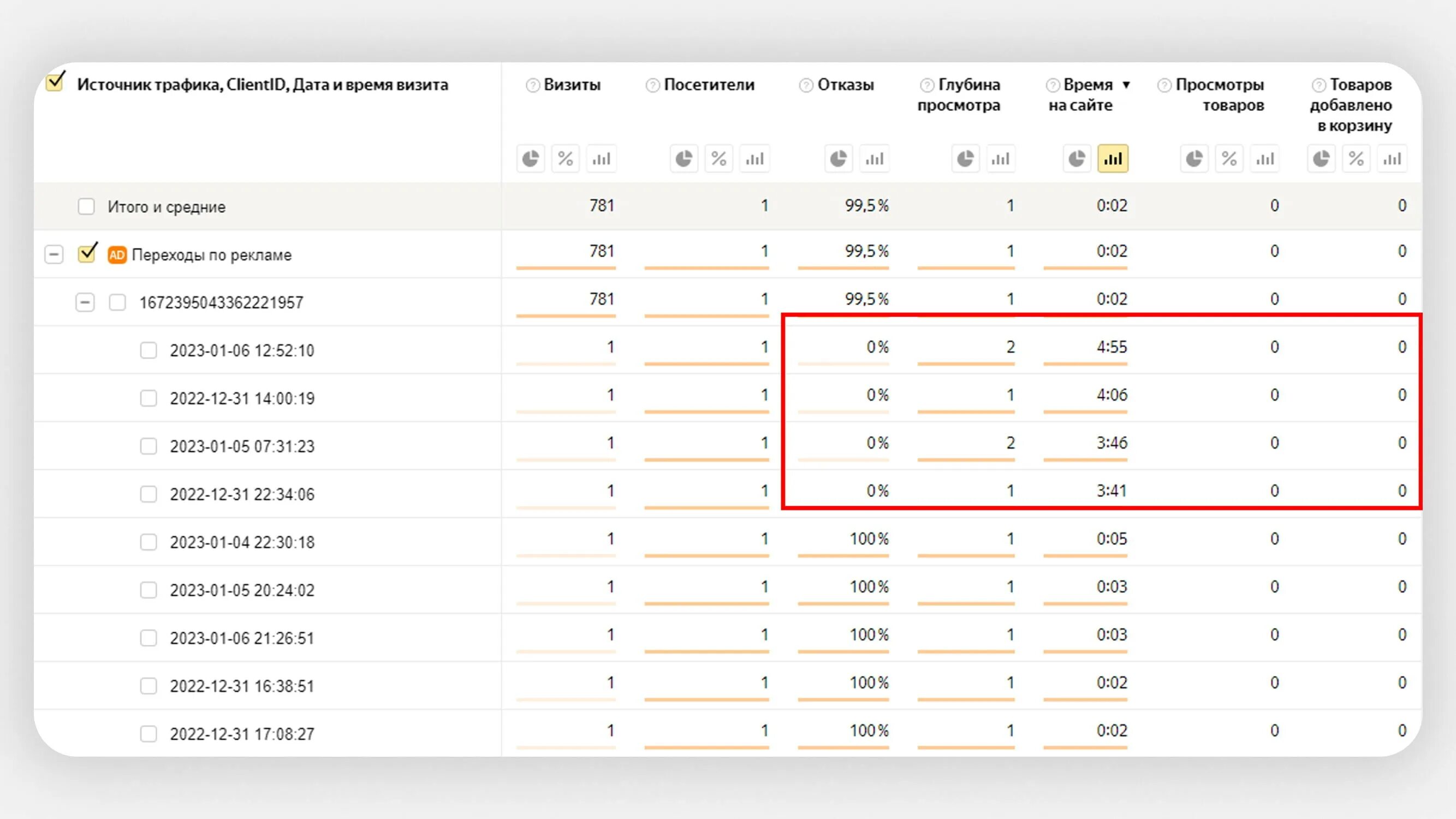
Task: Uncheck Переходы по рекламе checkbox
Action: (x=87, y=253)
